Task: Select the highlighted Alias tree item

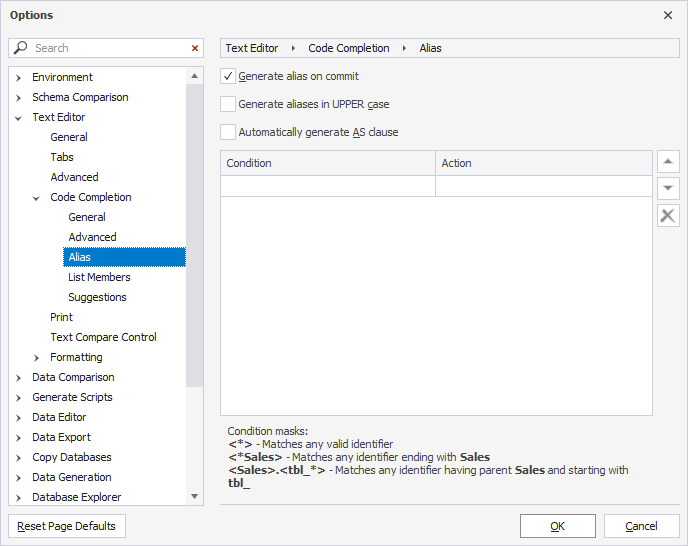Action: click(124, 257)
